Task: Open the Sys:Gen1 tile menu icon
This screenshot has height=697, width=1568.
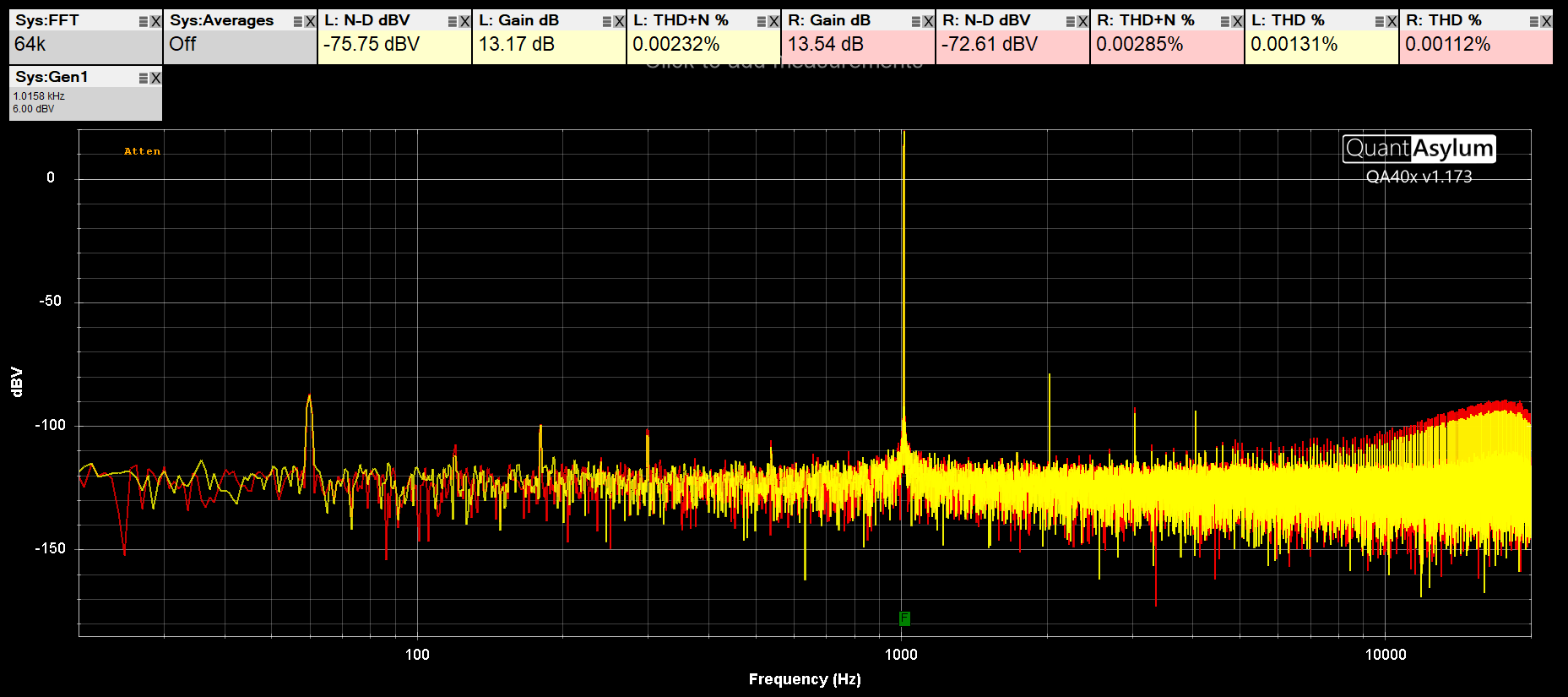Action: 144,78
